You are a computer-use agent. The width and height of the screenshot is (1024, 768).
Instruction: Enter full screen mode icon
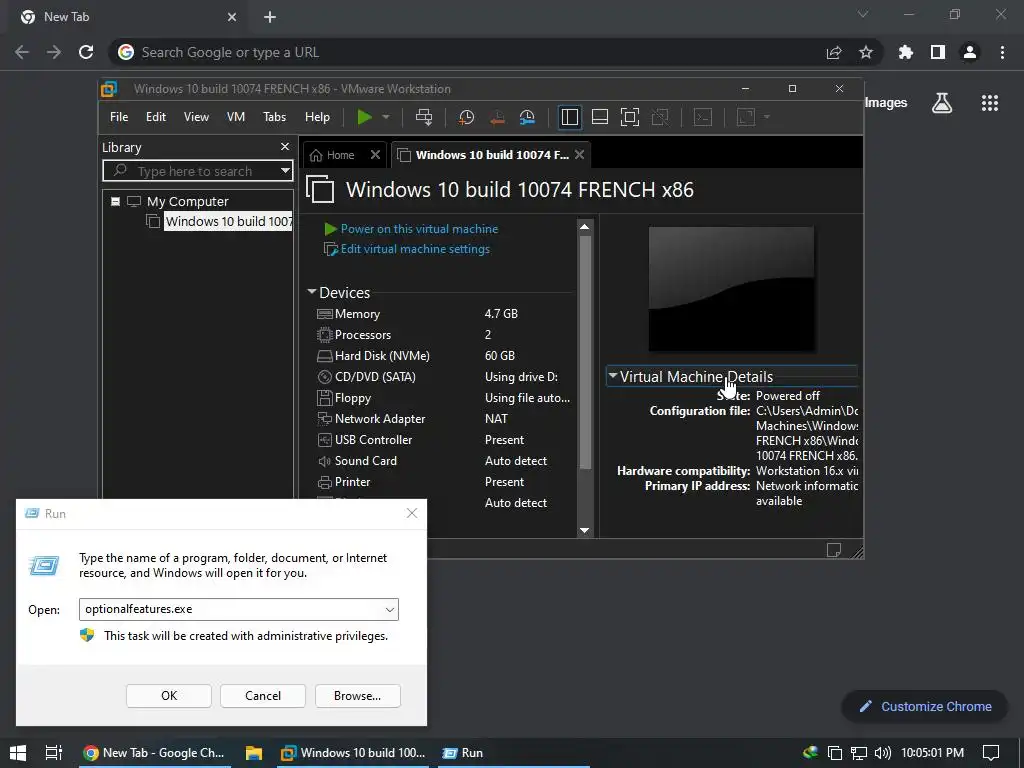[x=630, y=117]
